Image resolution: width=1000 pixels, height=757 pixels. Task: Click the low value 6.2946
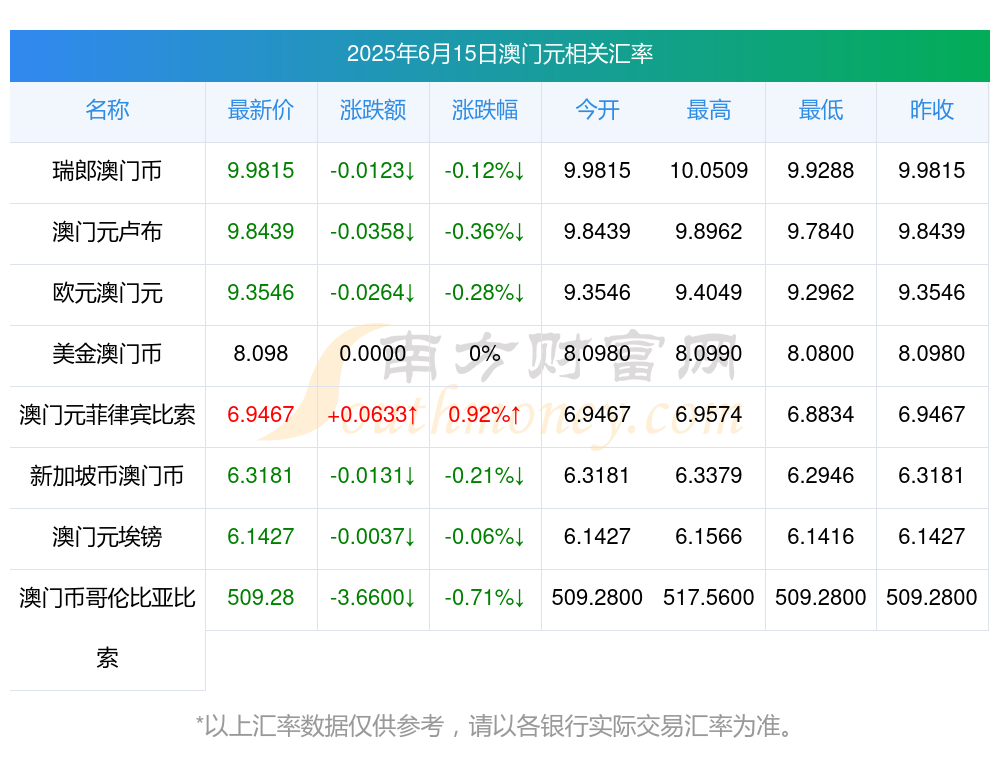tap(821, 475)
